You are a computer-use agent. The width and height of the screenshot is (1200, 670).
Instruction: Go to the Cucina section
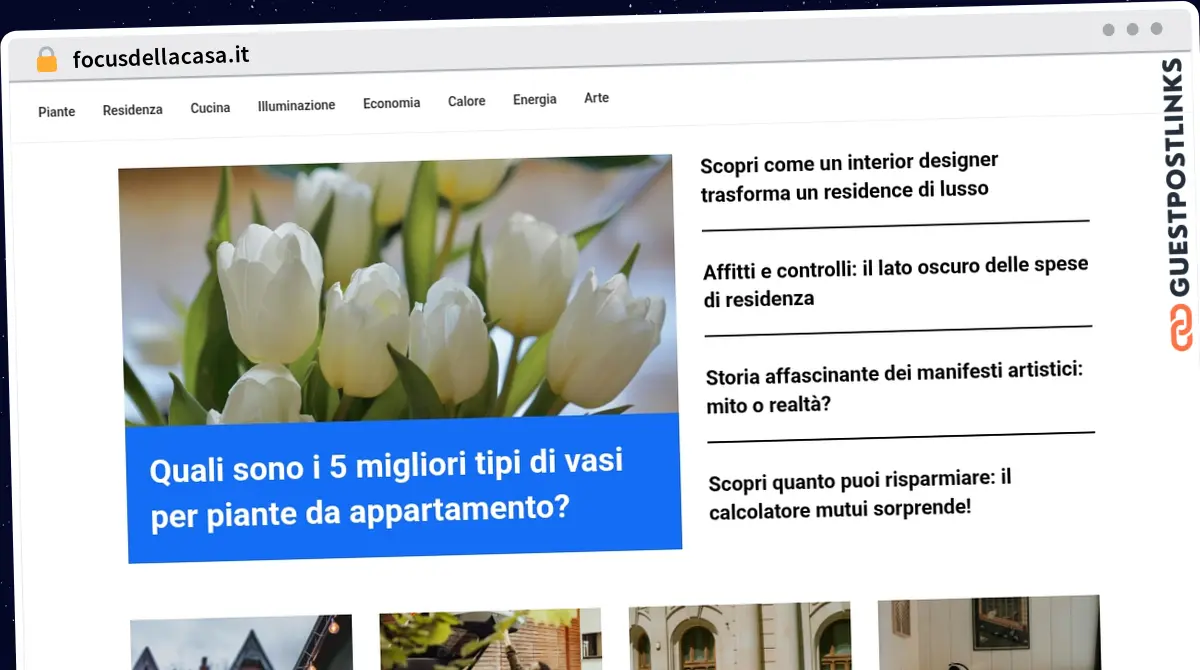tap(210, 107)
